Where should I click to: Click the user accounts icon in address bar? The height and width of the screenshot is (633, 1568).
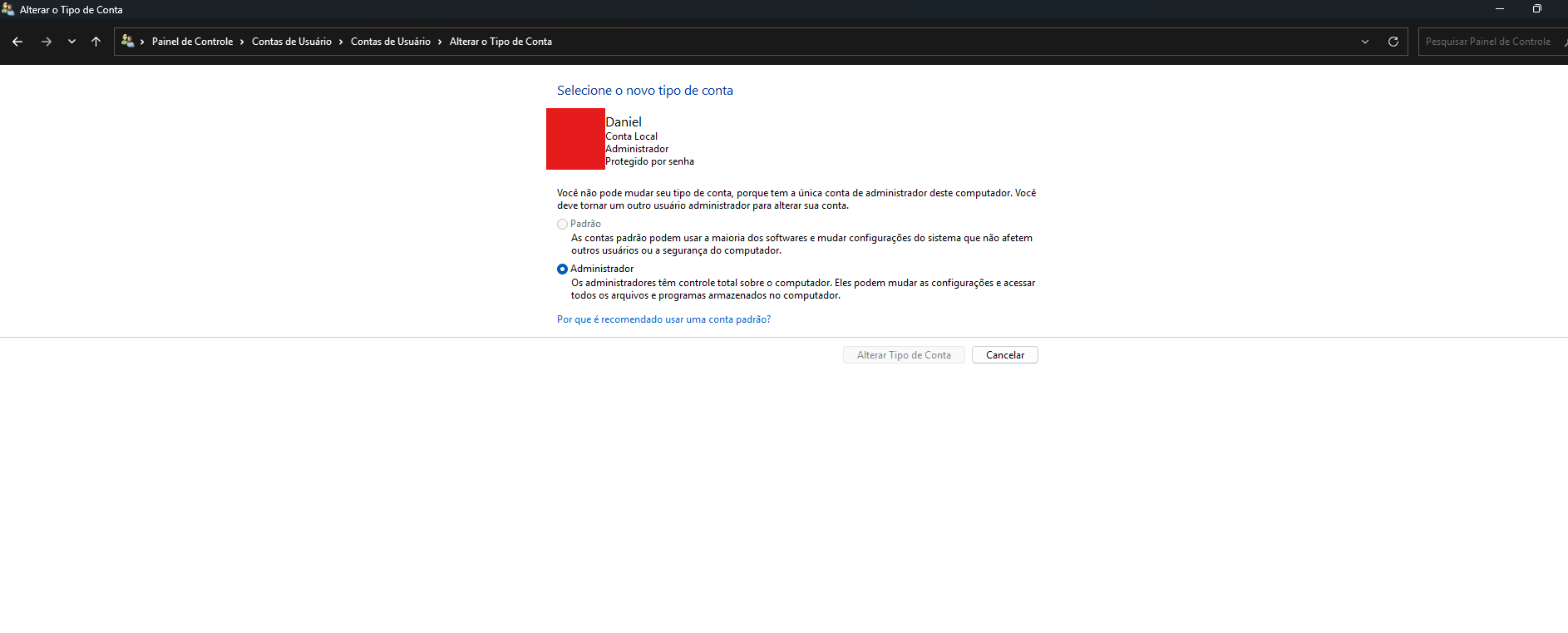click(x=127, y=41)
